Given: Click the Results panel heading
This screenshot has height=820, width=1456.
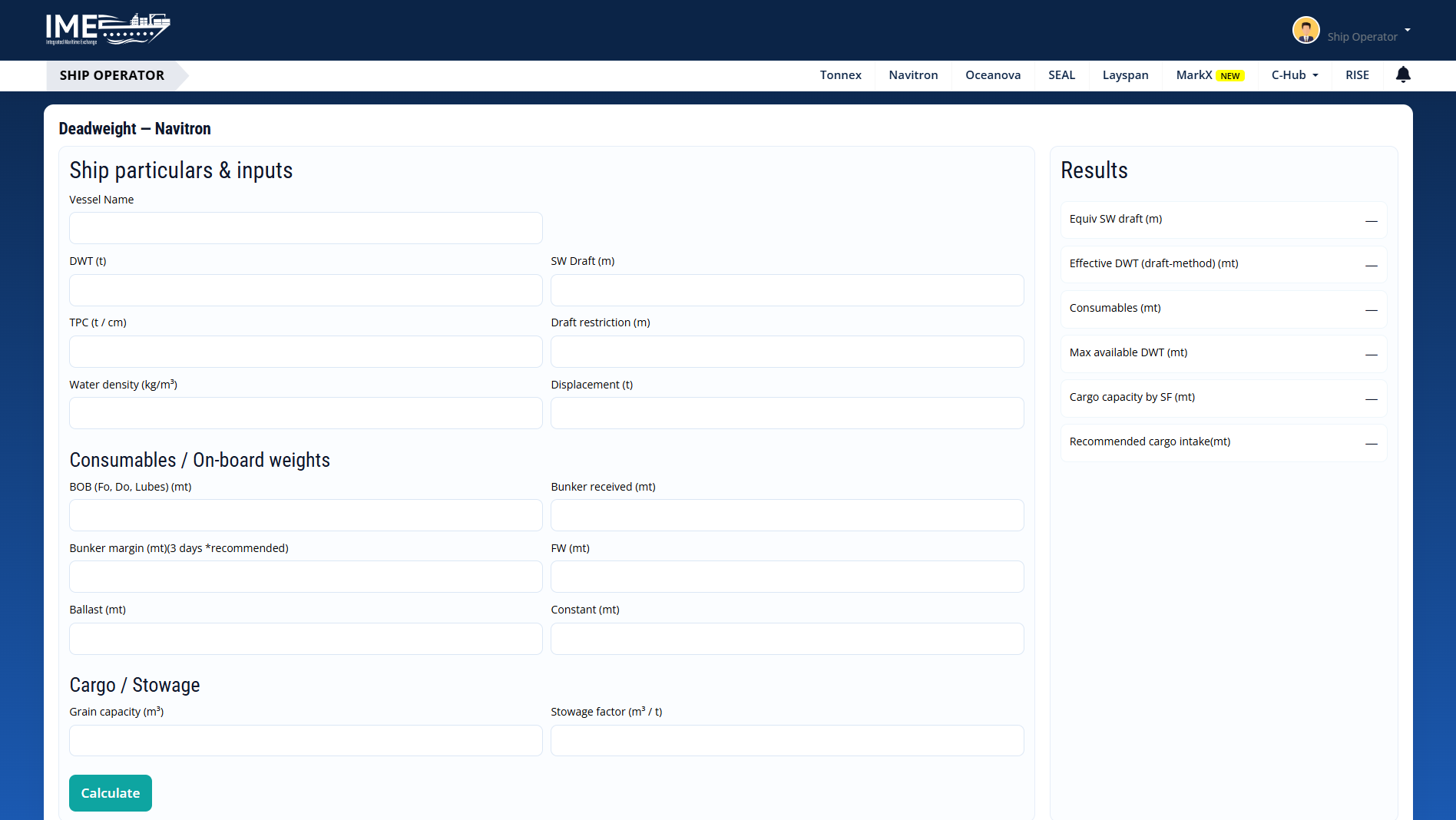Looking at the screenshot, I should (1094, 170).
